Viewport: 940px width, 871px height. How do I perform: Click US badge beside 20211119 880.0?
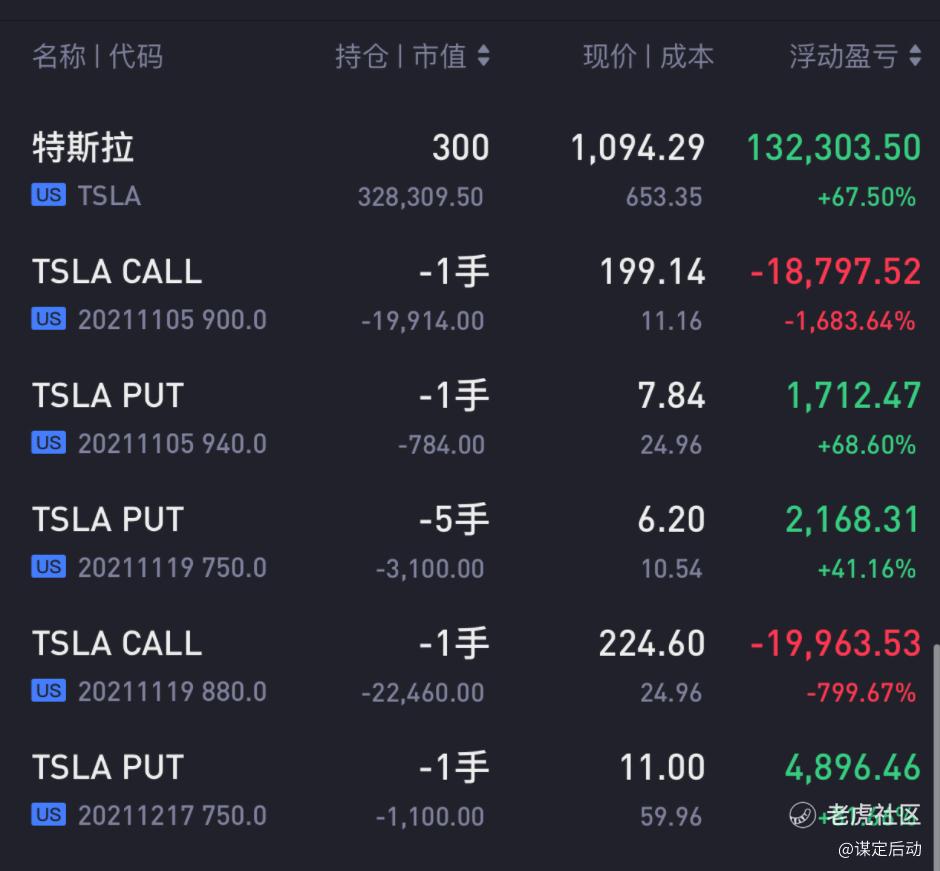tap(49, 691)
